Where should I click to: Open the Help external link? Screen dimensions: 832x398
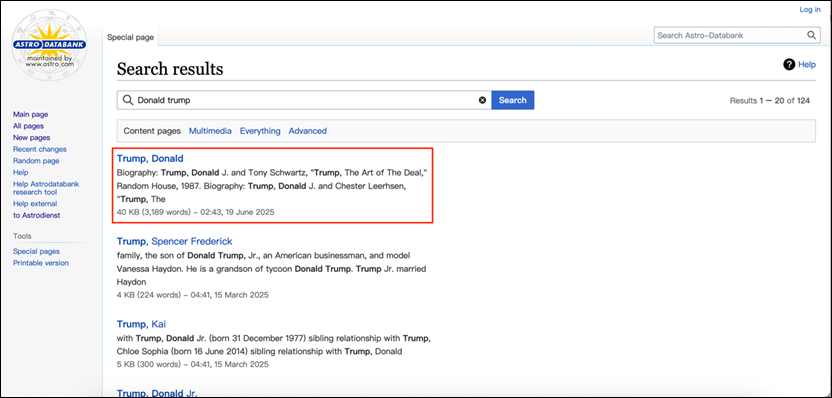[35, 204]
